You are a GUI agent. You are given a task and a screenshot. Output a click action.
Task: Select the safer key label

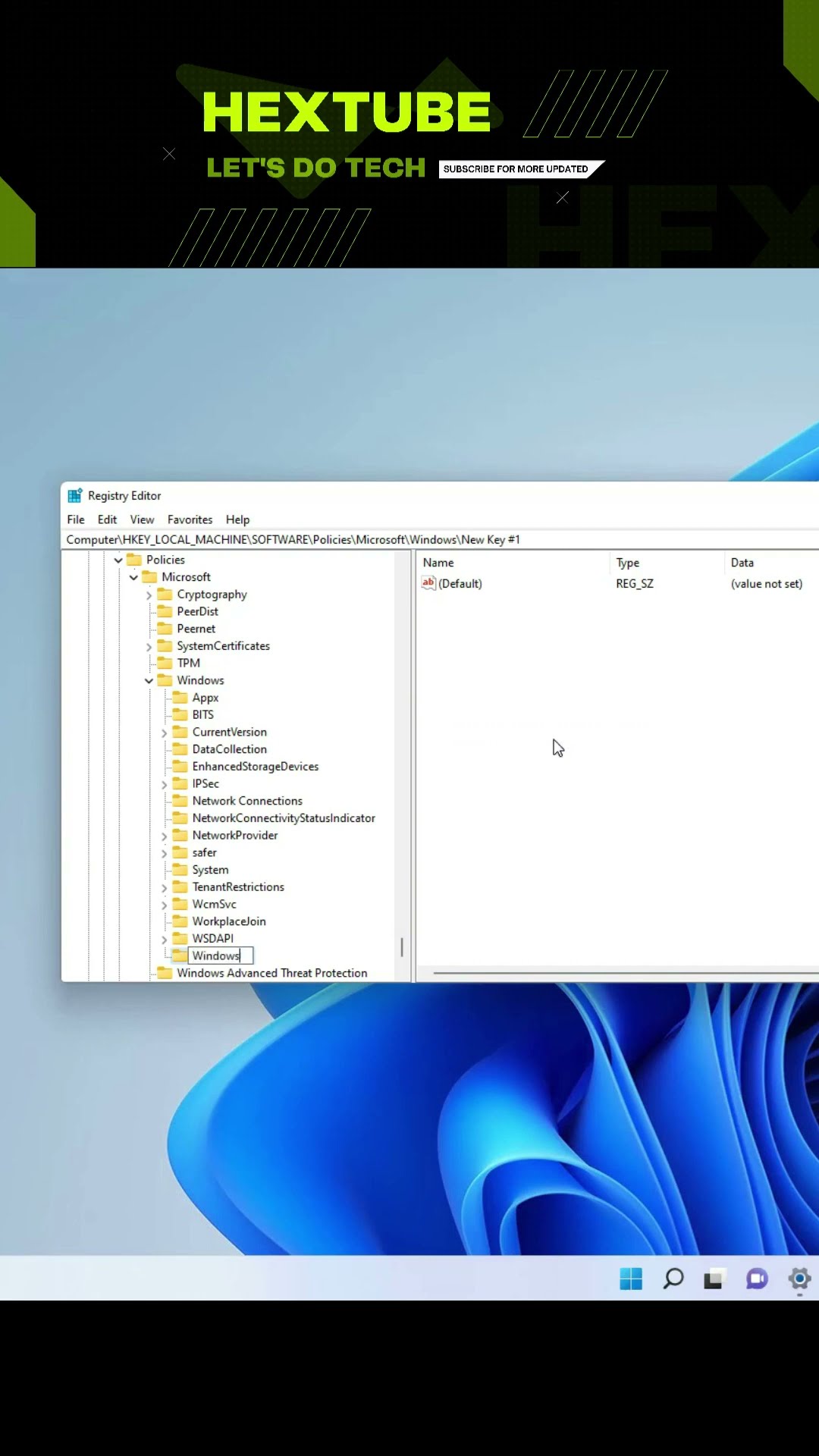(205, 852)
